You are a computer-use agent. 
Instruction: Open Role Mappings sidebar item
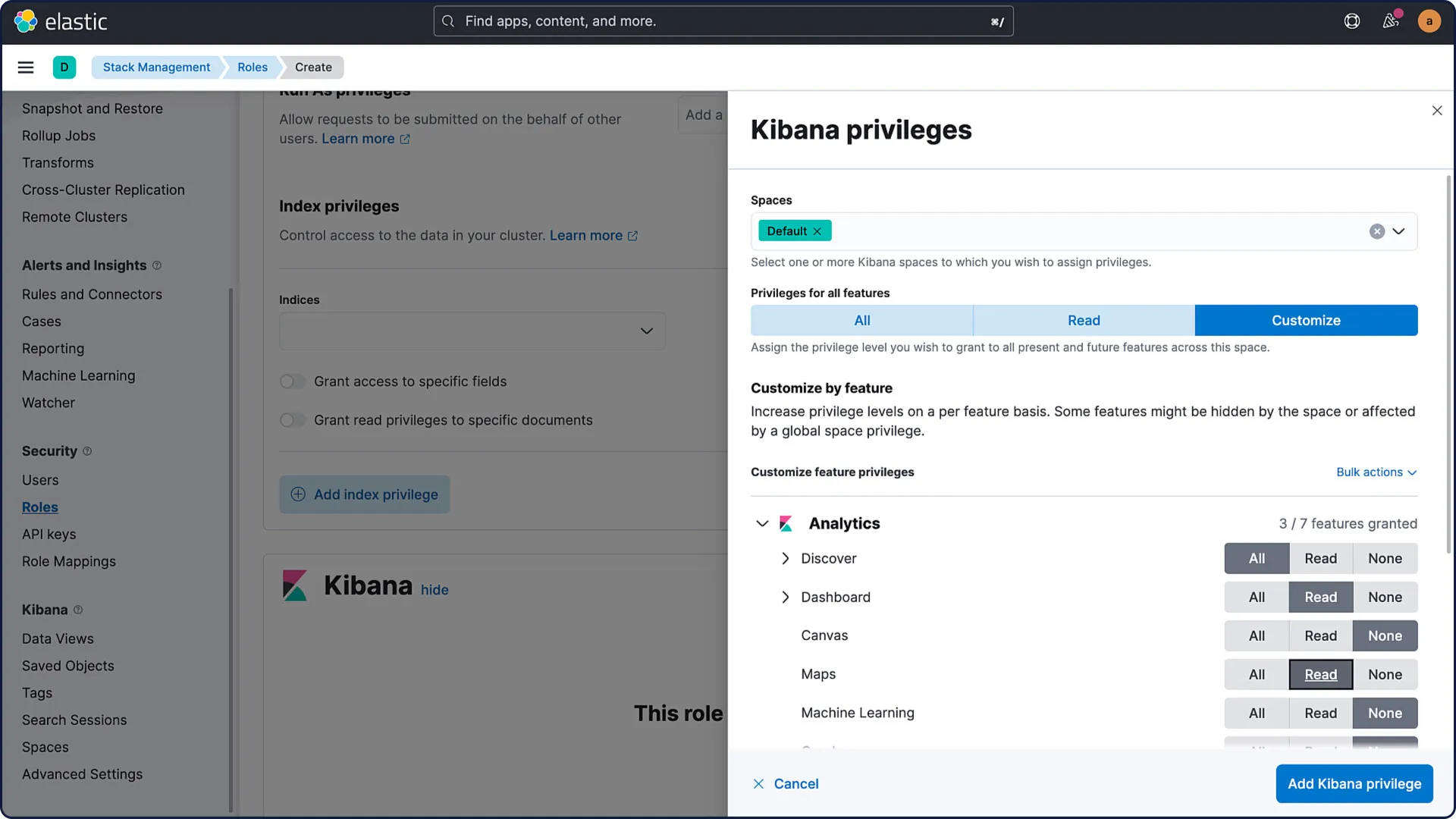(69, 561)
